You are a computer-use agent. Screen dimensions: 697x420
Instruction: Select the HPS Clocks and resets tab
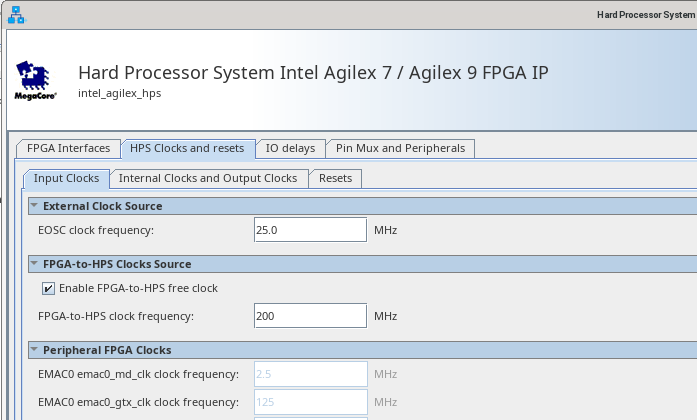click(x=187, y=148)
